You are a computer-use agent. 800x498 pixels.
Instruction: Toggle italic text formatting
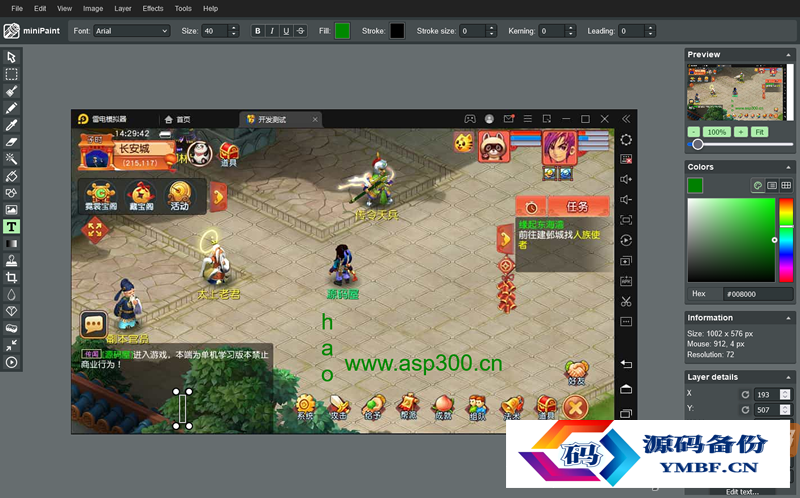(272, 31)
